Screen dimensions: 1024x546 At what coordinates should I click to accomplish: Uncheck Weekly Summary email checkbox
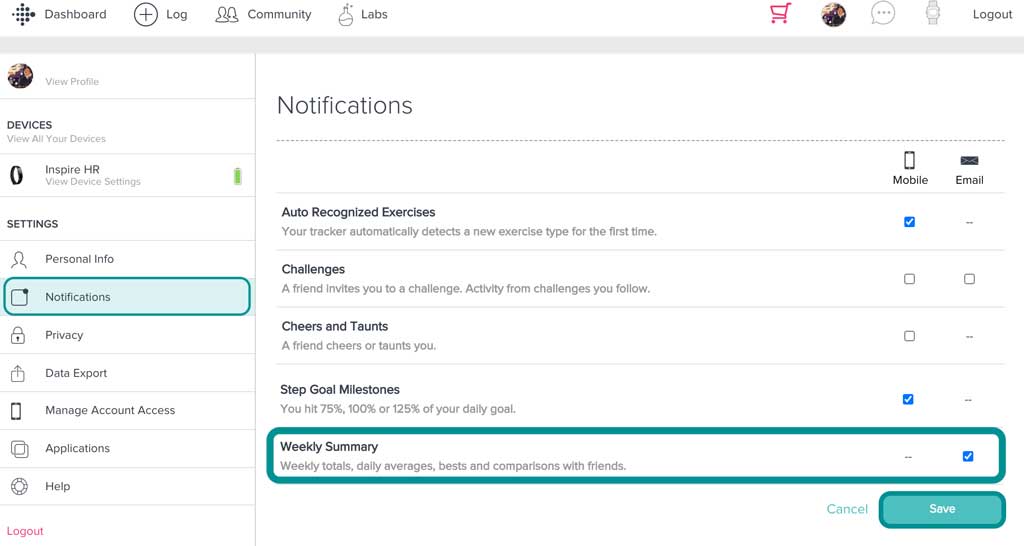click(968, 456)
